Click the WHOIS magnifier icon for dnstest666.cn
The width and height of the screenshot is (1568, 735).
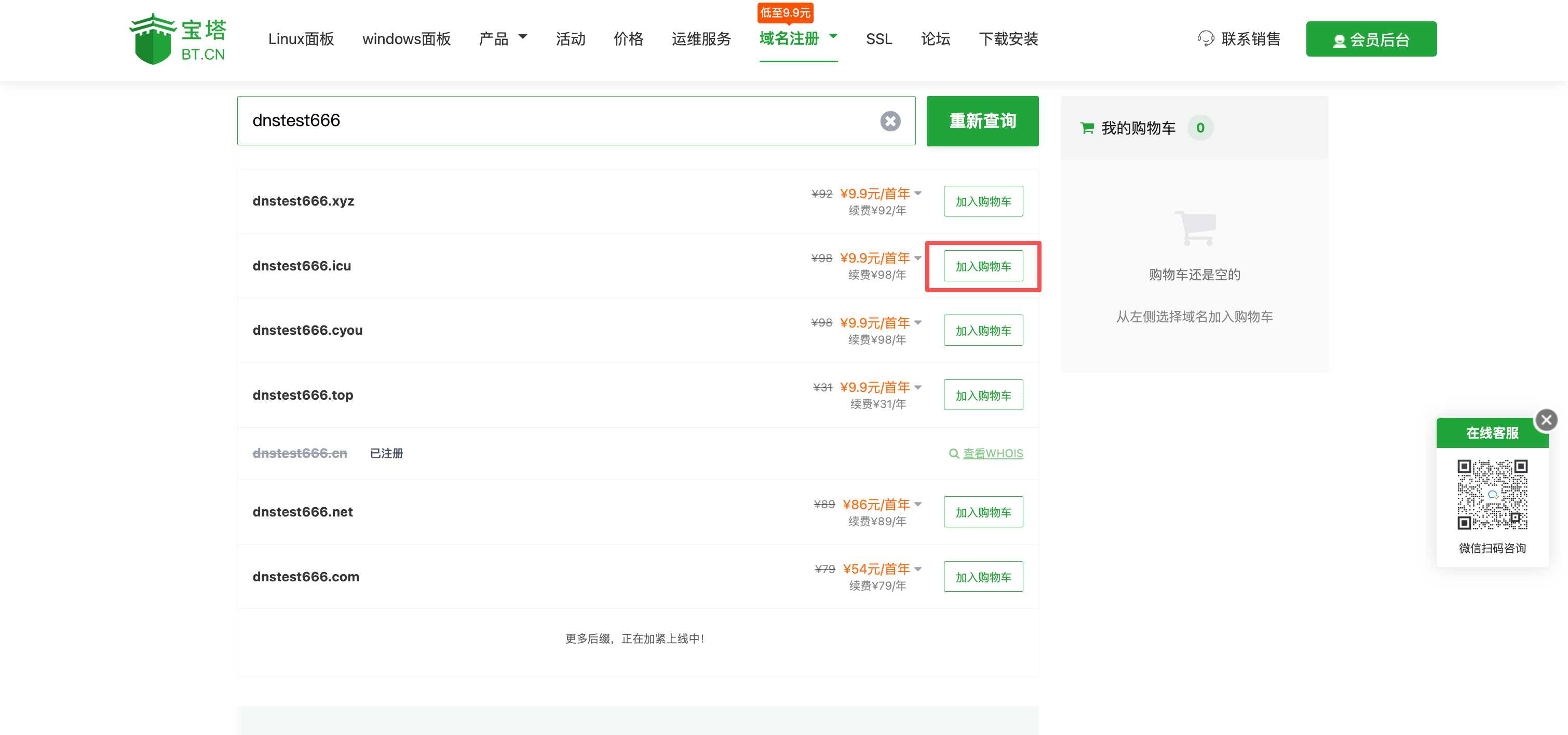[x=954, y=453]
